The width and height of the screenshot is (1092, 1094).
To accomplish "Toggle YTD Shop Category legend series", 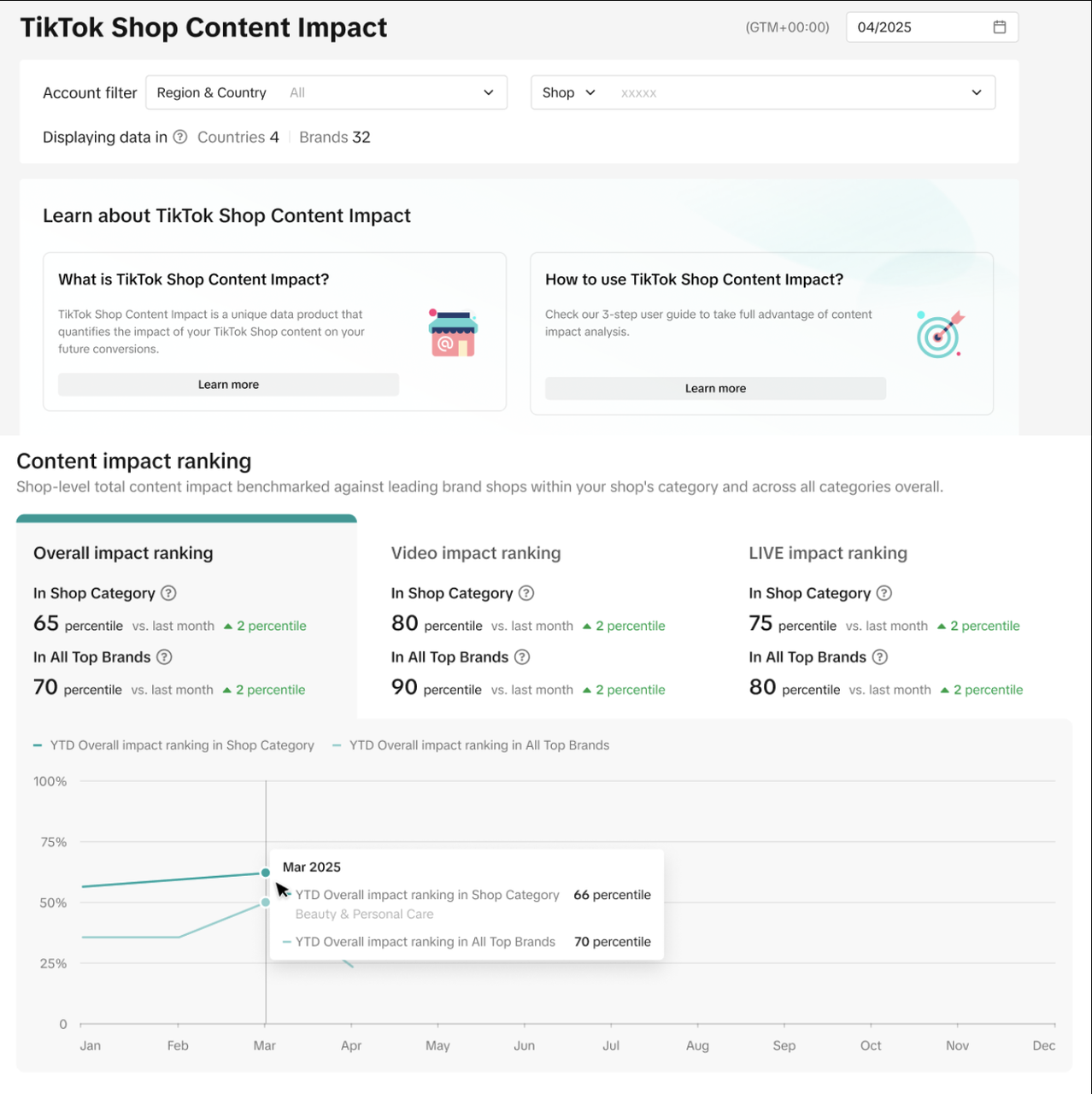I will 174,745.
